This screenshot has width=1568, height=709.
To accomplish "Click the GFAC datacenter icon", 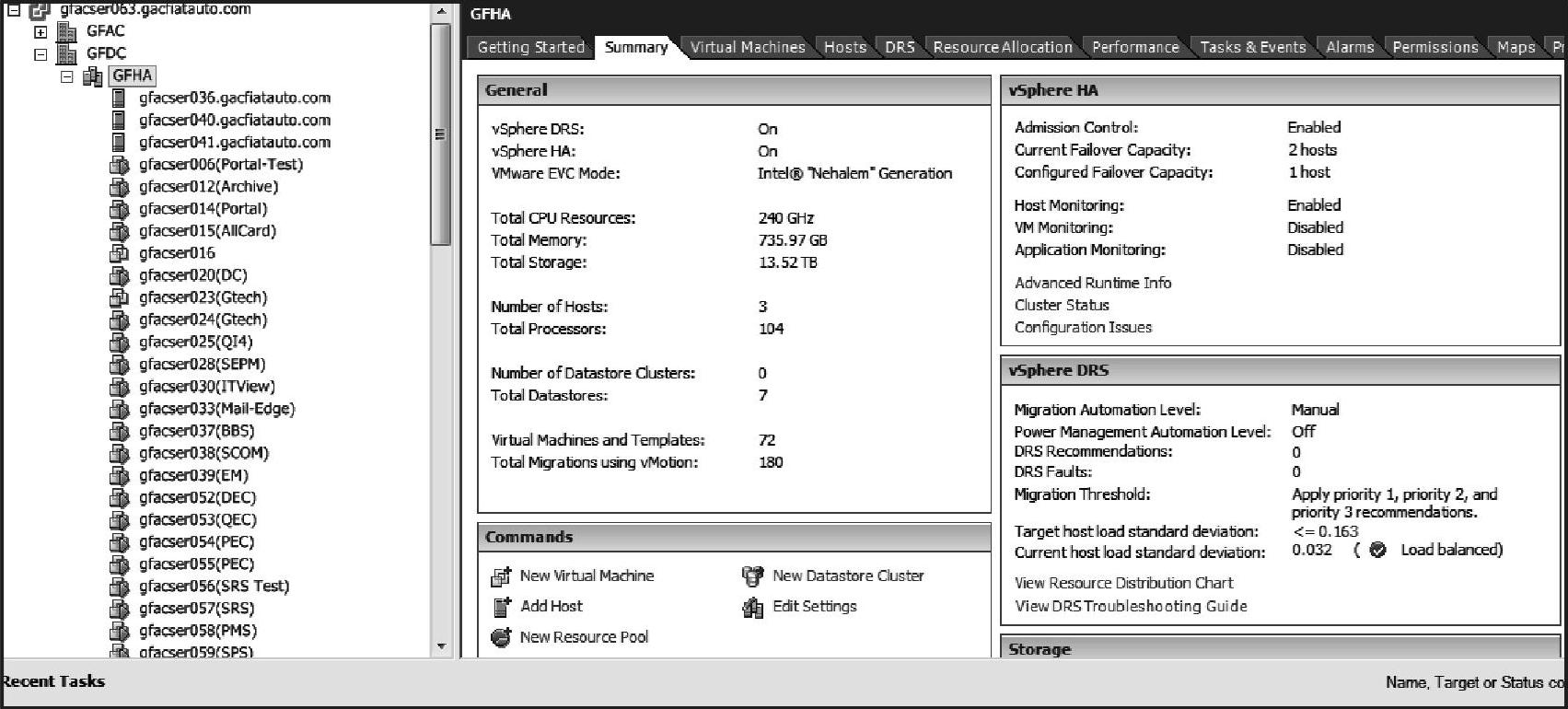I will (67, 31).
